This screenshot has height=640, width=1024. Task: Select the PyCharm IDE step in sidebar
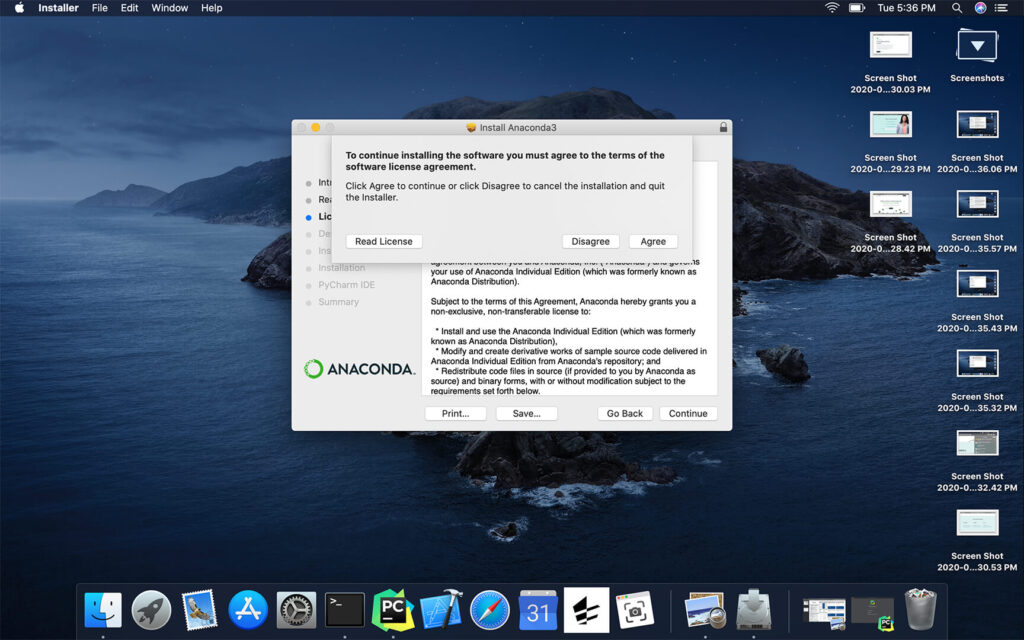(x=347, y=285)
